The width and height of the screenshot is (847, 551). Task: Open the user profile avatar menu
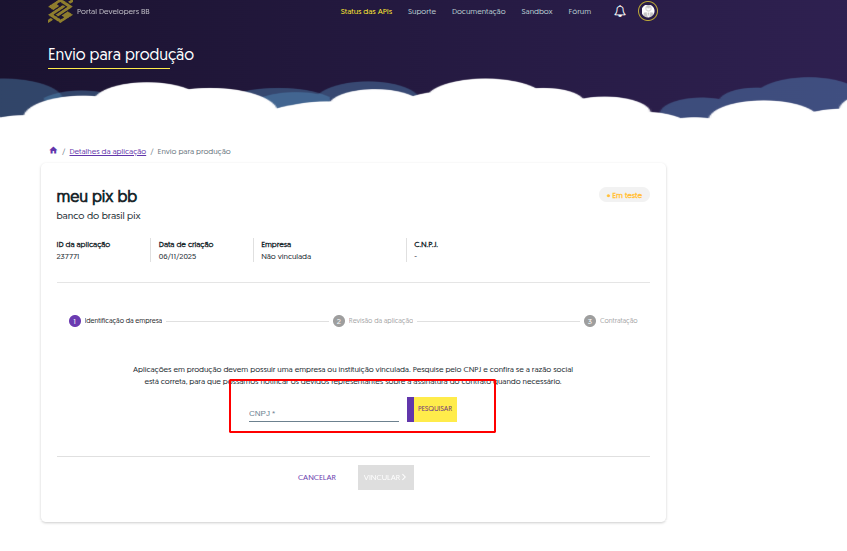(648, 12)
